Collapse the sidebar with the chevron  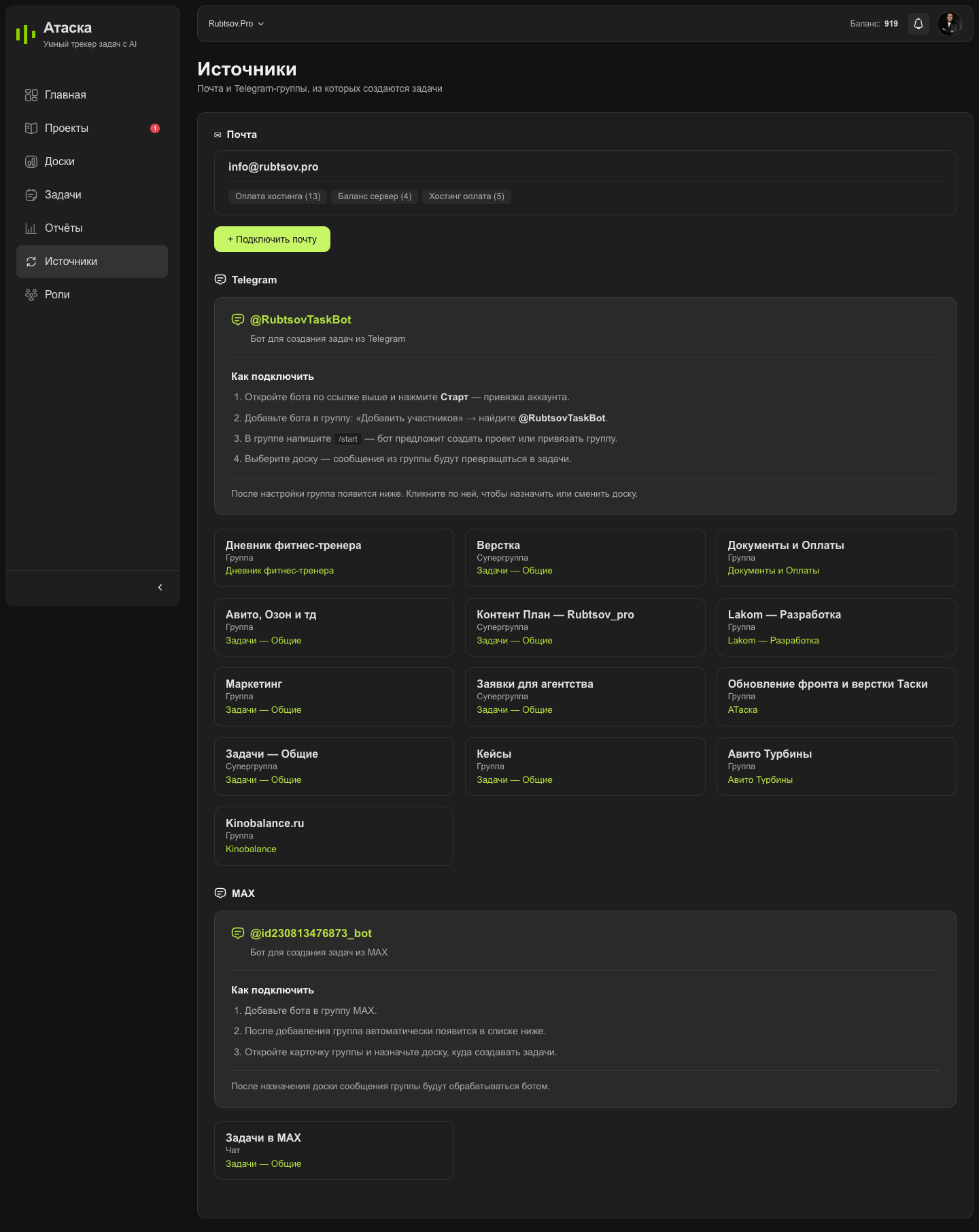pos(160,587)
